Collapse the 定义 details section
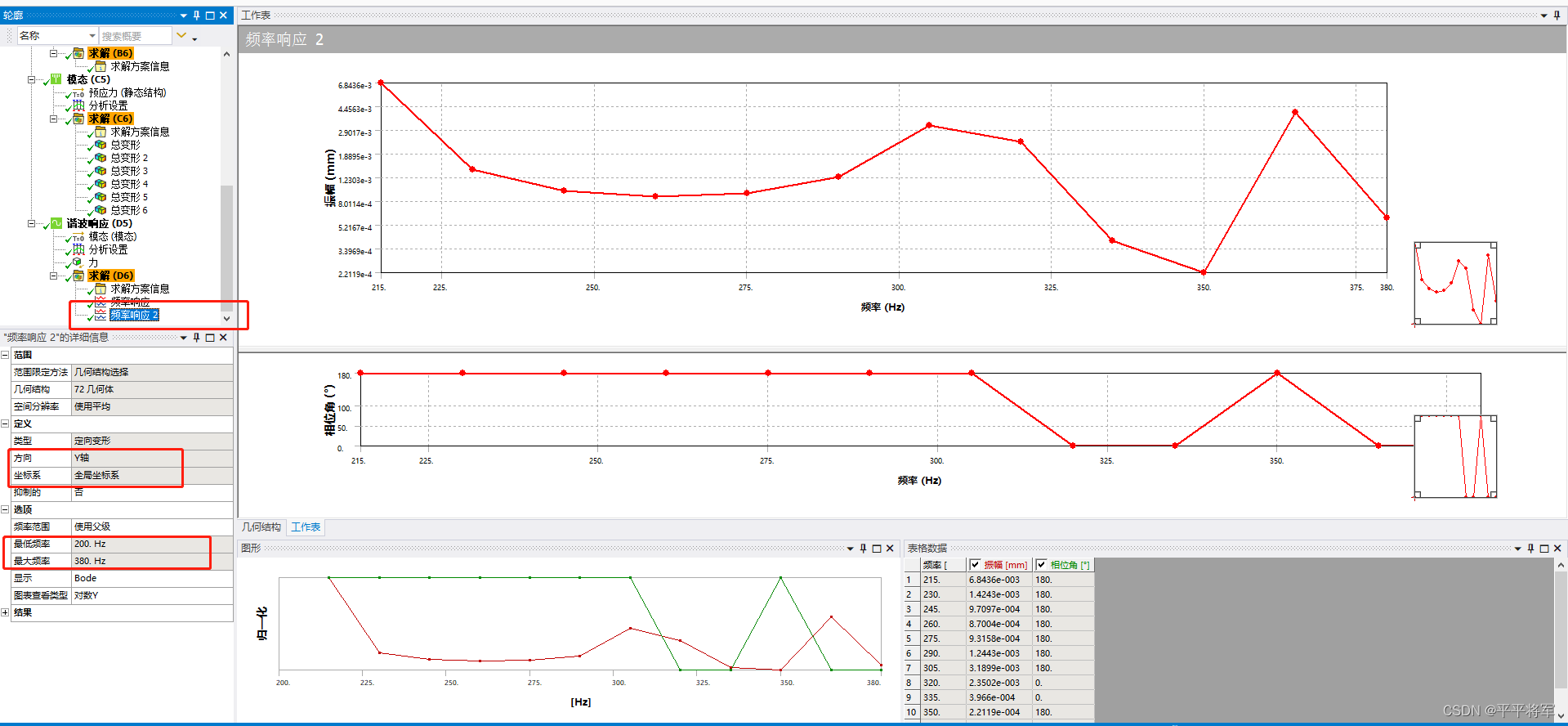Screen dimensions: 1568x726 tap(5, 423)
